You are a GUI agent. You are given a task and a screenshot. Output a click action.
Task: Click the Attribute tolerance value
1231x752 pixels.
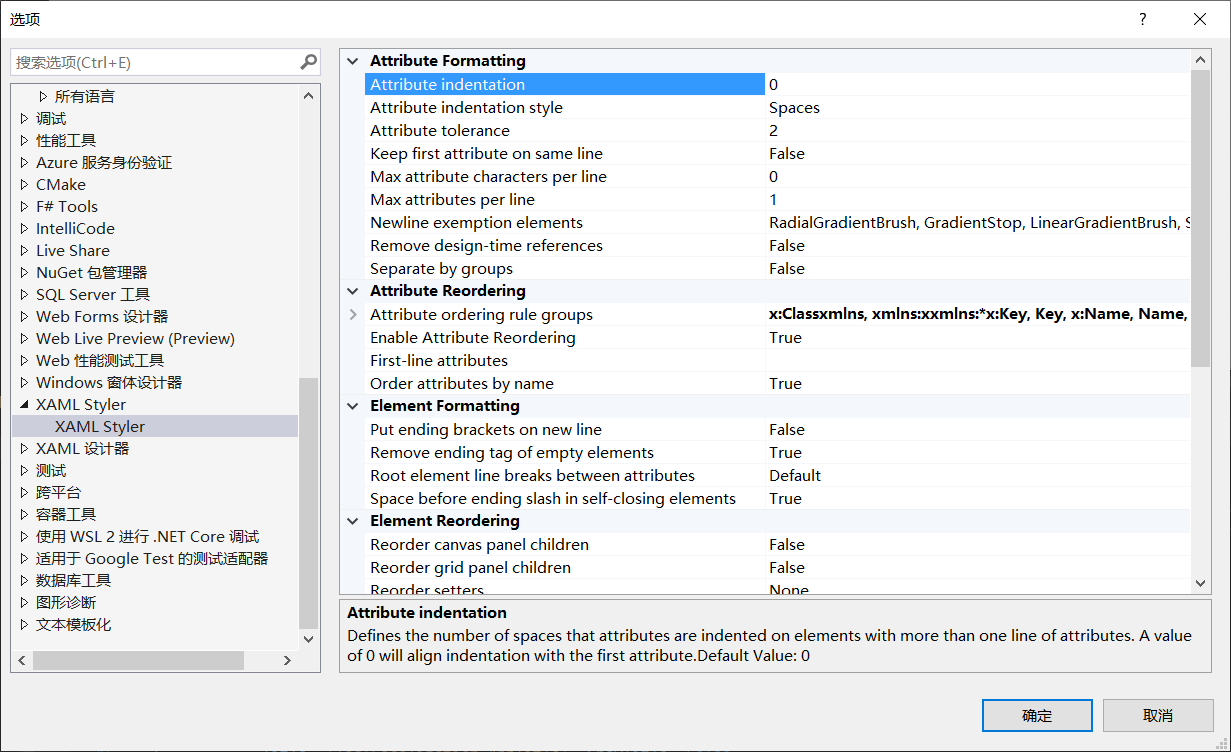click(978, 131)
